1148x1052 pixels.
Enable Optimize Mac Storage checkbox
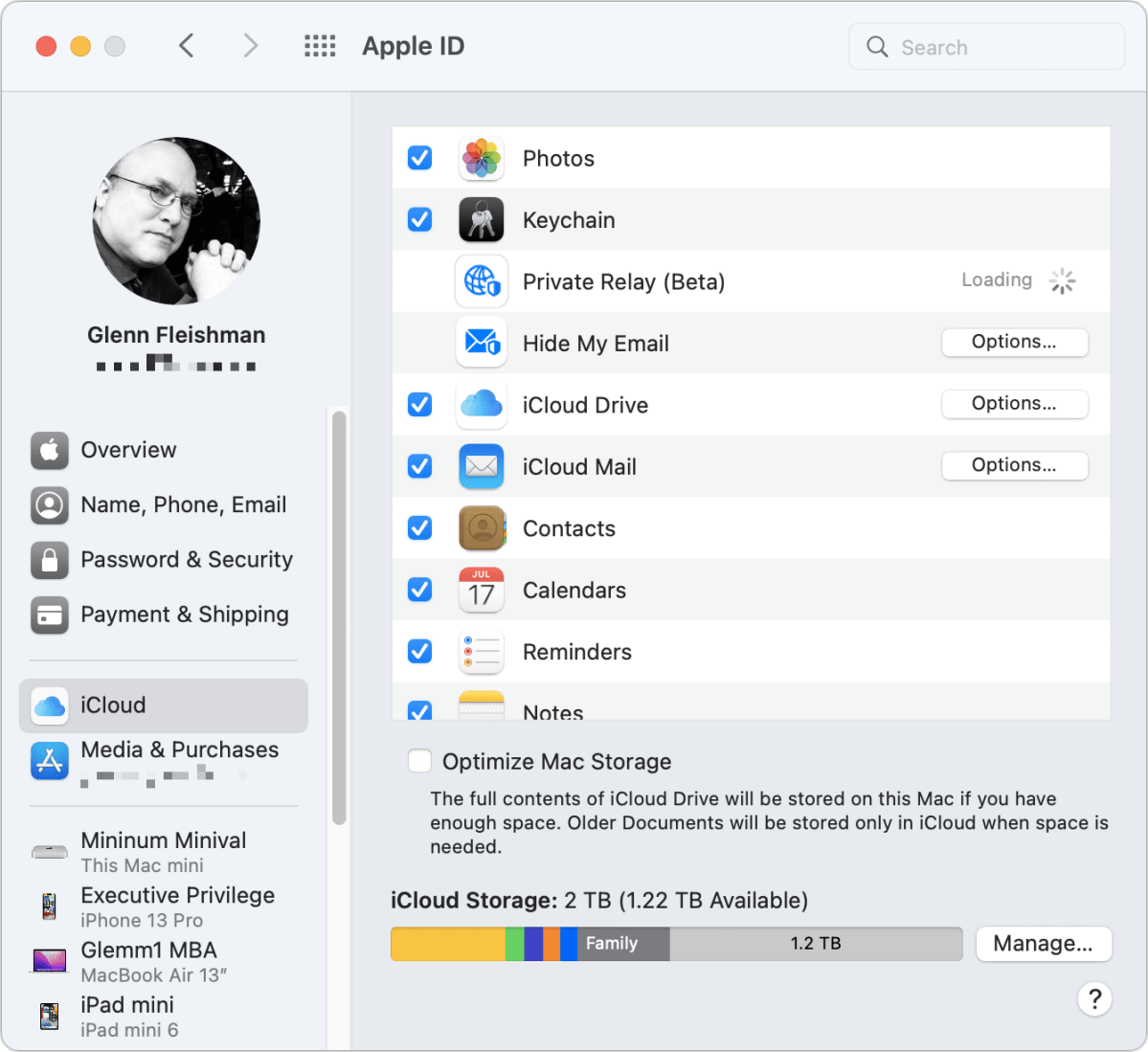point(419,761)
